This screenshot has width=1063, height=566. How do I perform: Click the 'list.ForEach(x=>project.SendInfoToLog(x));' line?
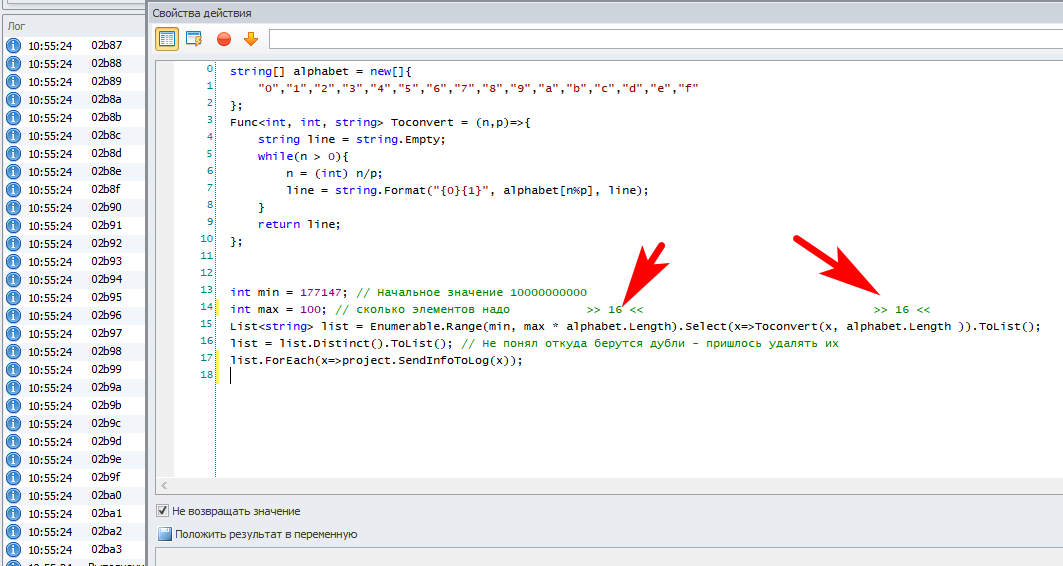click(x=376, y=361)
